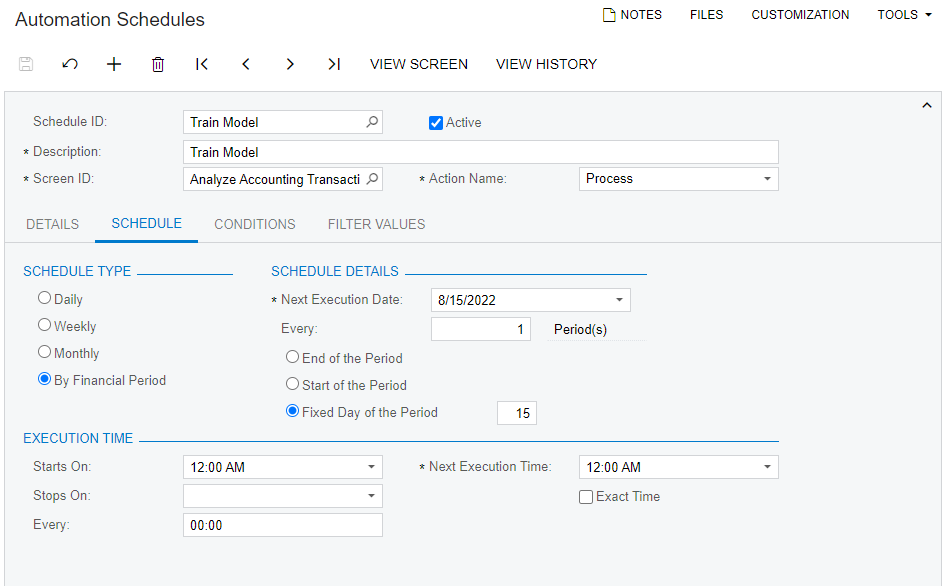Open the Tools menu
This screenshot has height=586, width=944.
904,15
